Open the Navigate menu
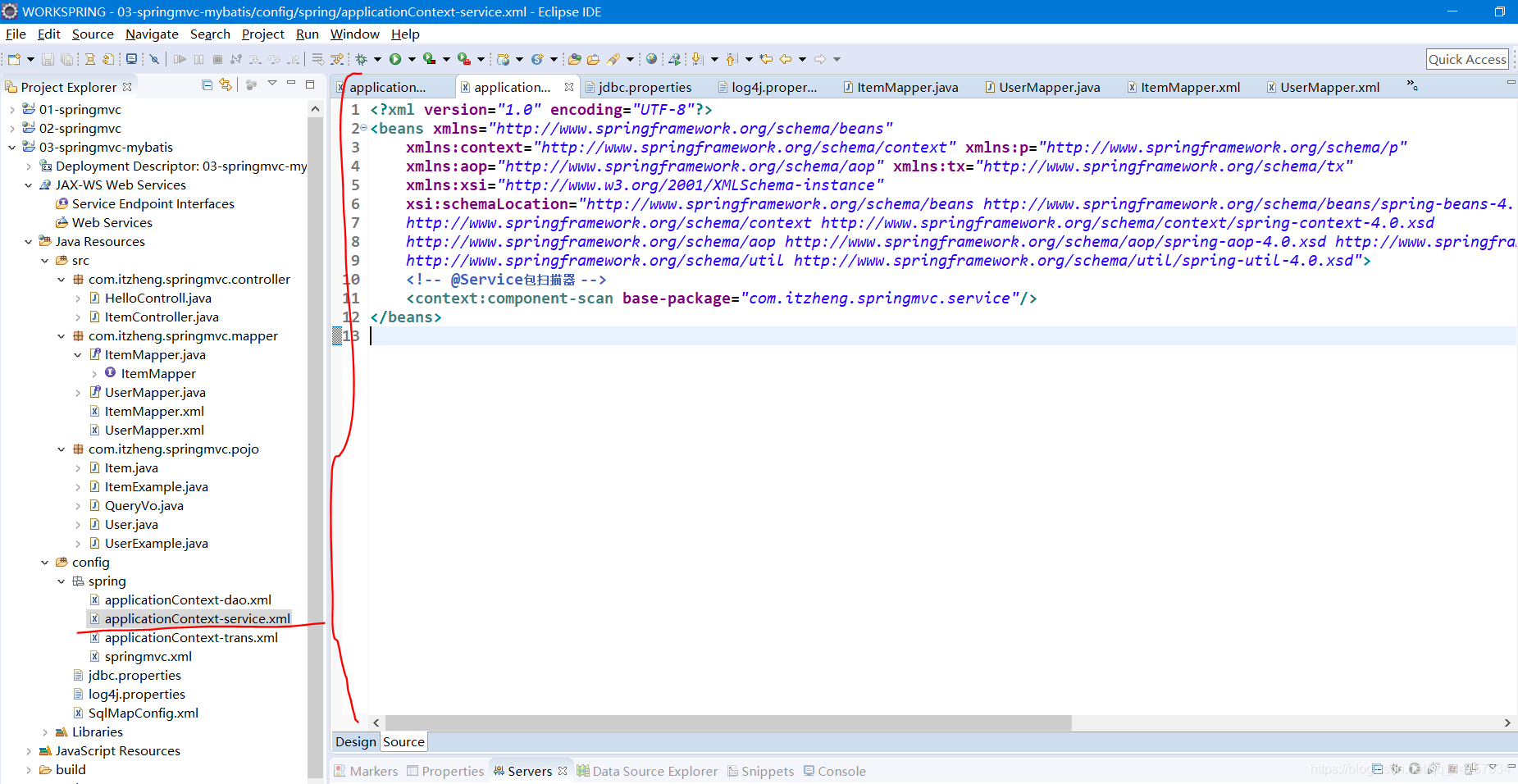The image size is (1518, 784). pyautogui.click(x=152, y=34)
